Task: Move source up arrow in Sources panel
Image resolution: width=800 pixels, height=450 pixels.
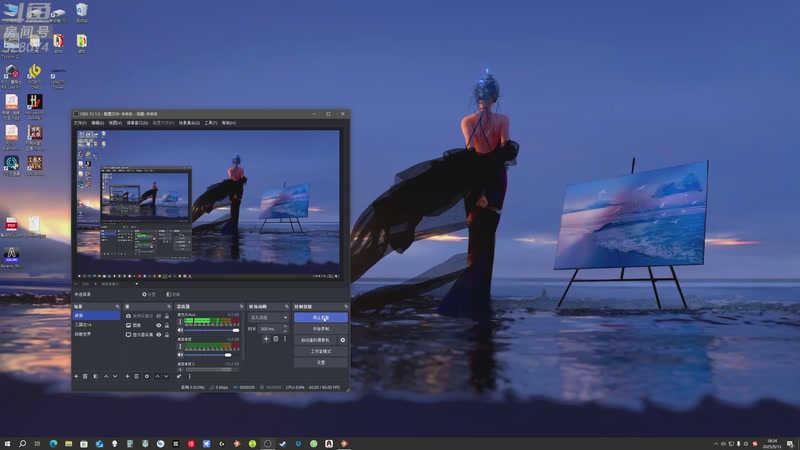Action: click(158, 376)
